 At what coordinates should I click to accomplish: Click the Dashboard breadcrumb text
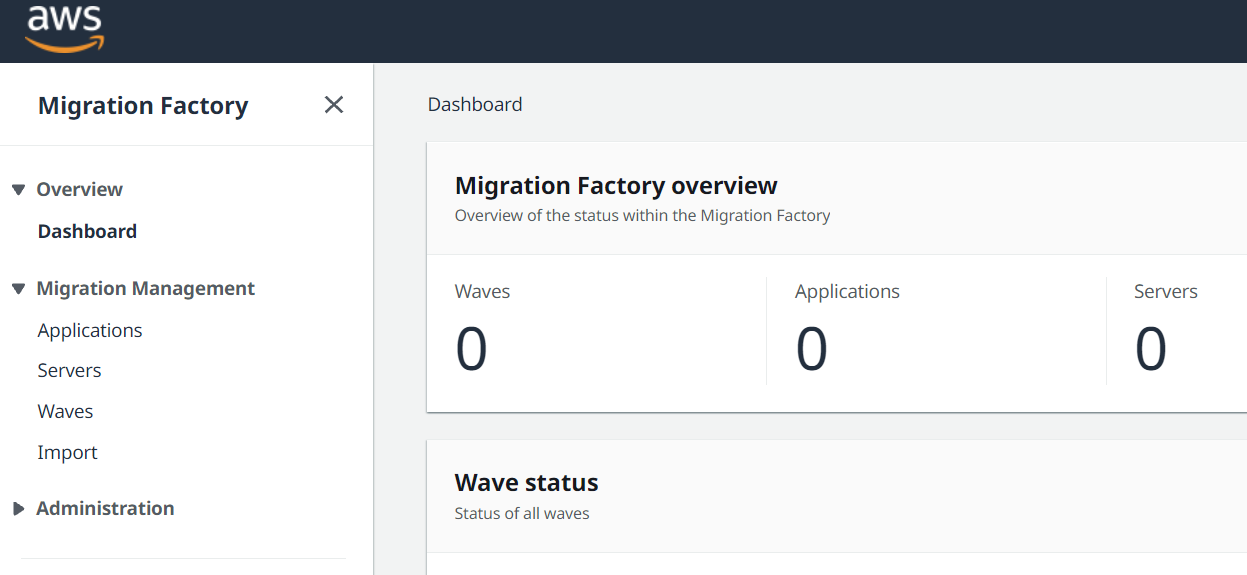(x=475, y=104)
